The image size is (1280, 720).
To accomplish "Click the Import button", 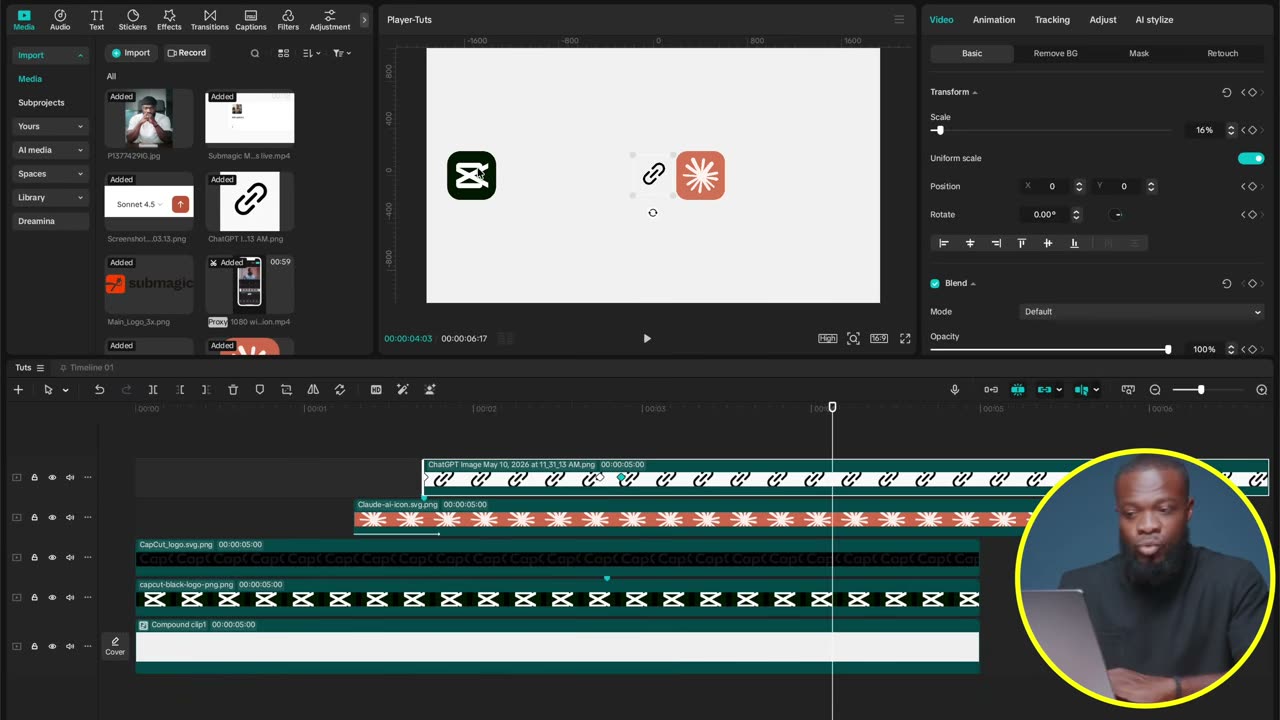I will [131, 53].
